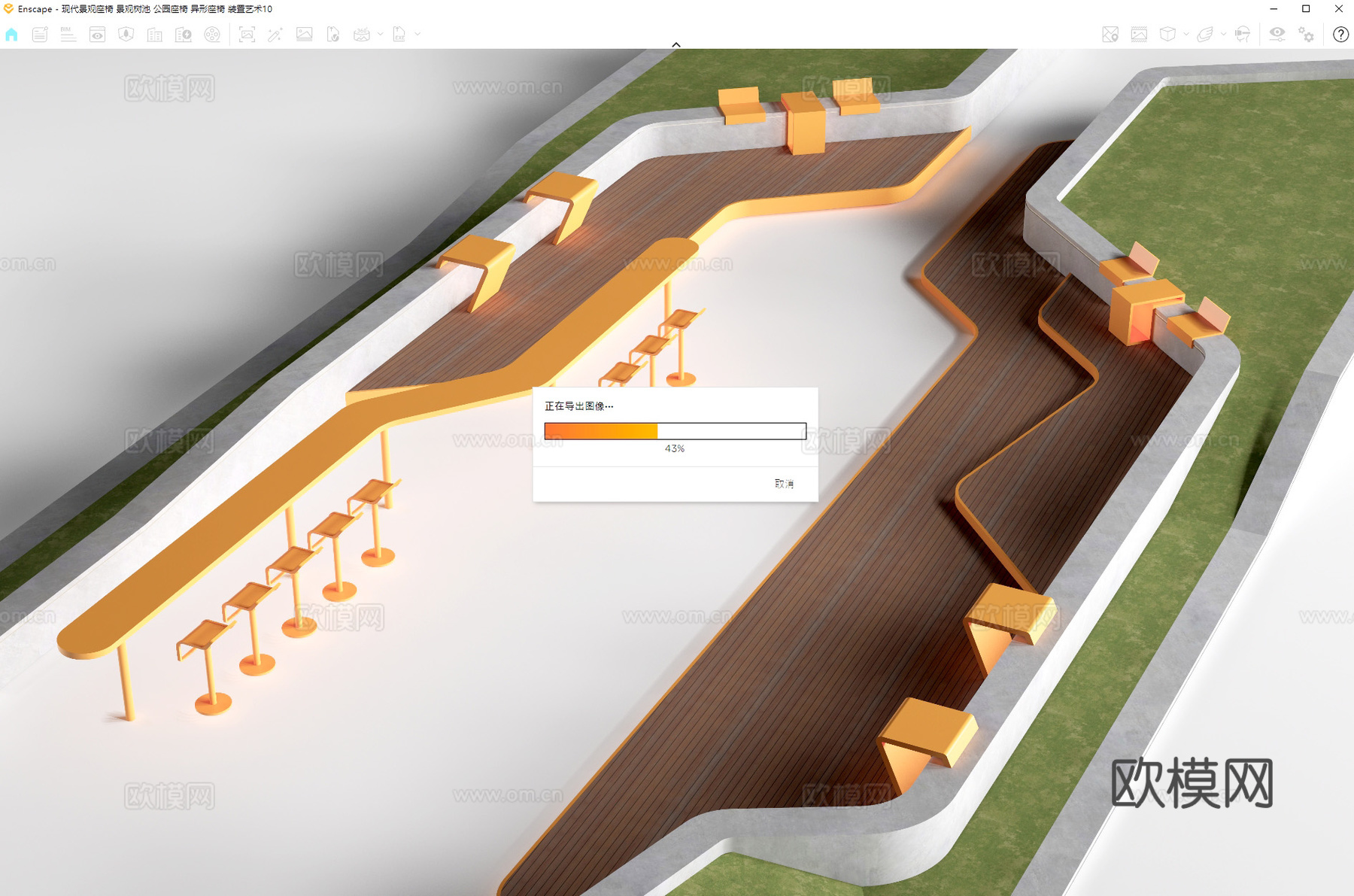Click the Batch Rendering image icon
This screenshot has height=896, width=1354.
pos(304,35)
